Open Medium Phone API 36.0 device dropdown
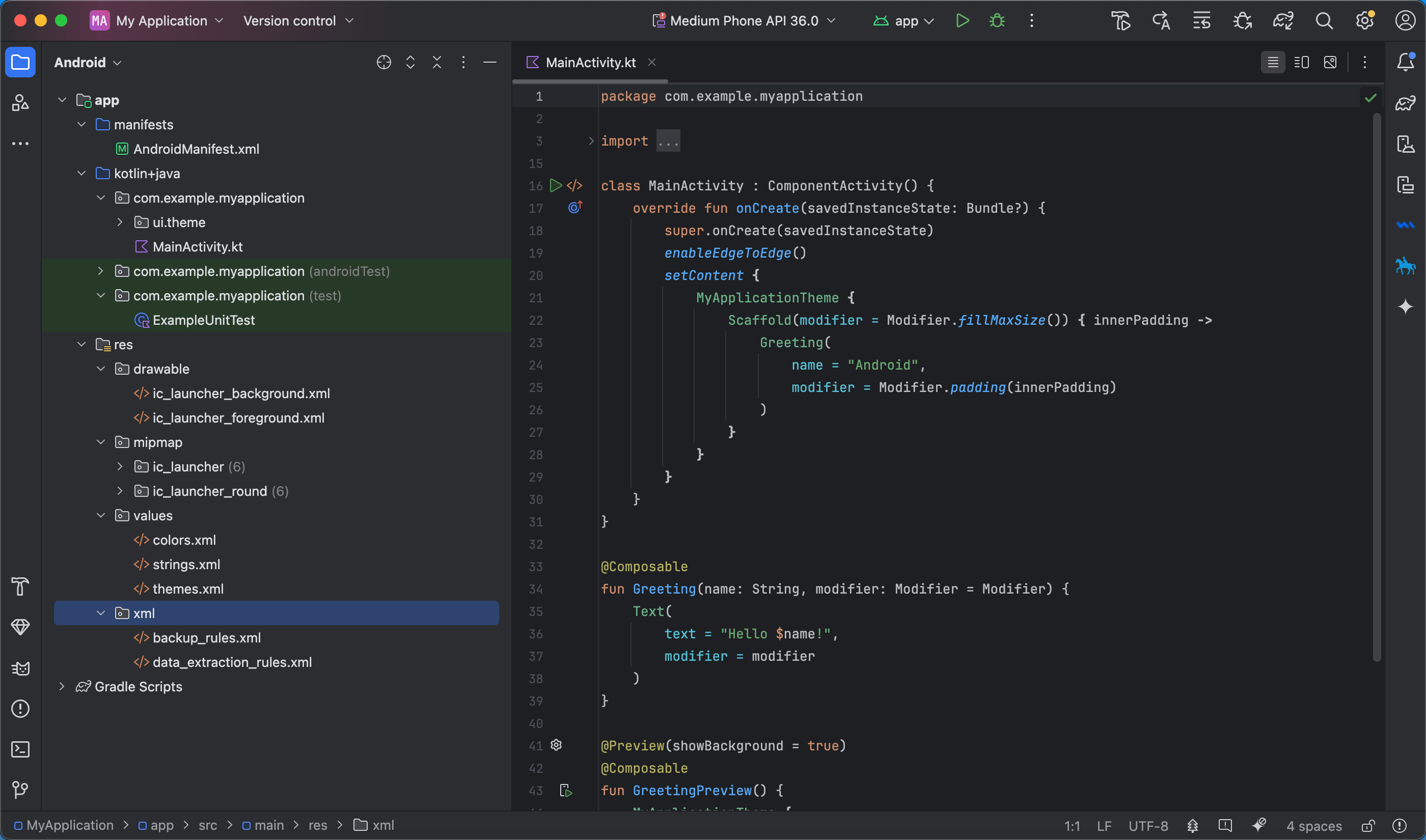1426x840 pixels. click(x=744, y=21)
